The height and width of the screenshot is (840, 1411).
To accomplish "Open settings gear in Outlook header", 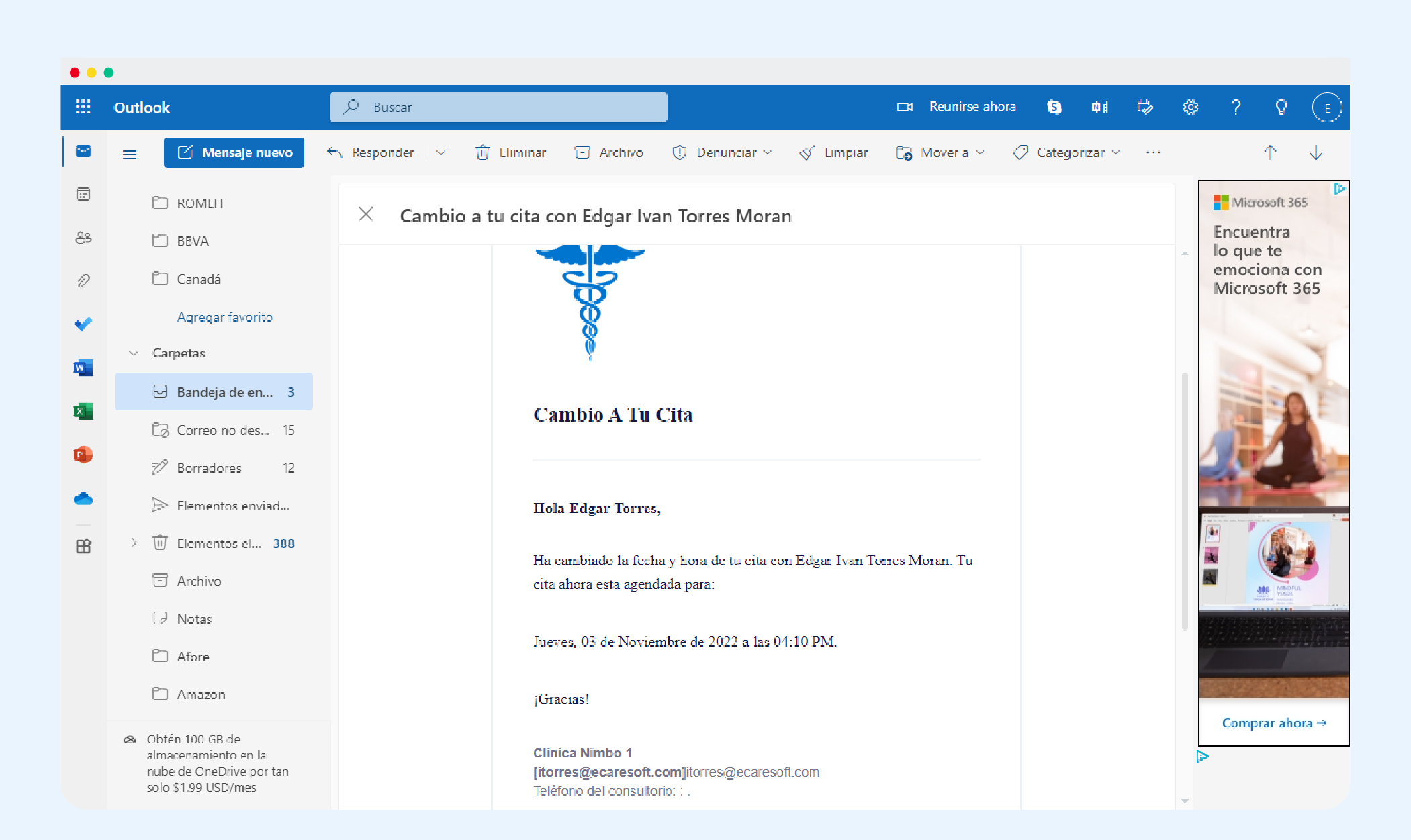I will [1190, 107].
